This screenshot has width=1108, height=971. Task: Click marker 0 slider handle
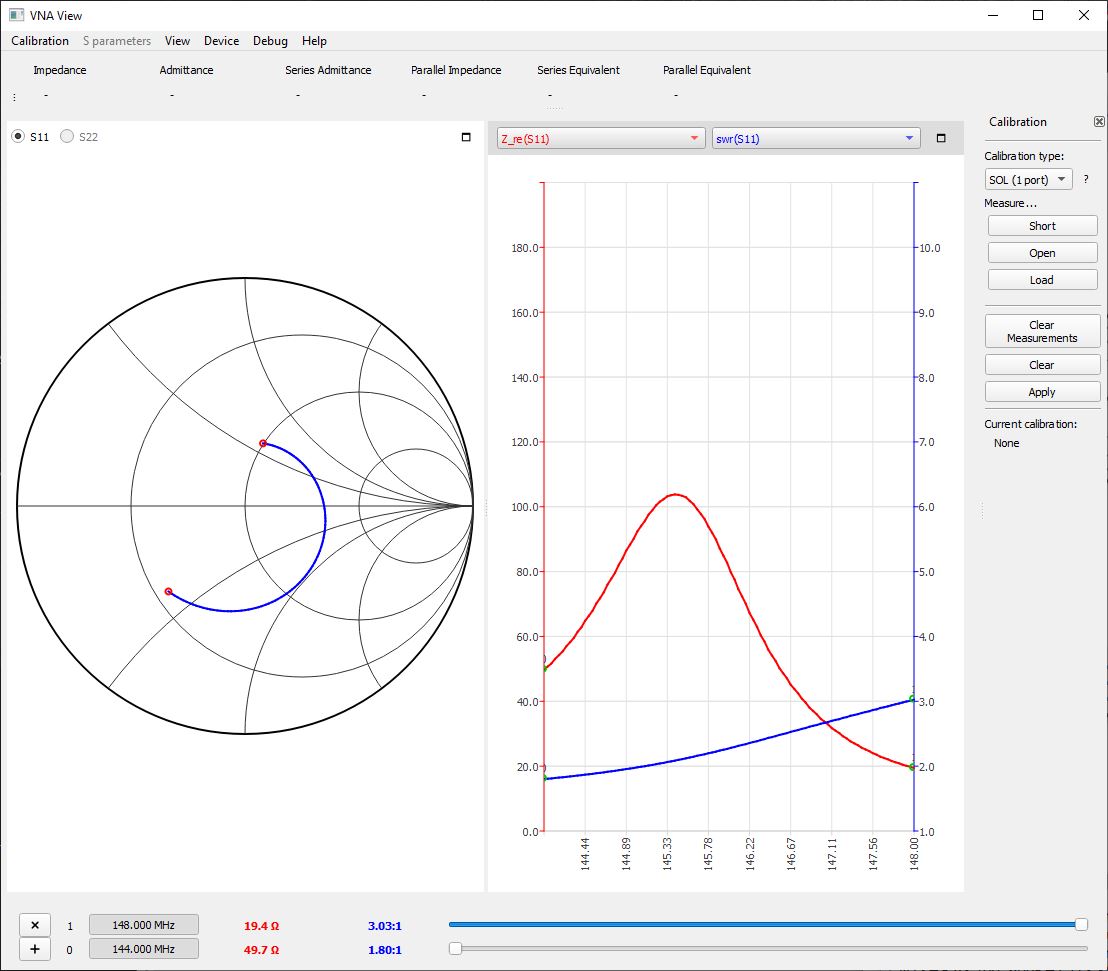coord(456,948)
